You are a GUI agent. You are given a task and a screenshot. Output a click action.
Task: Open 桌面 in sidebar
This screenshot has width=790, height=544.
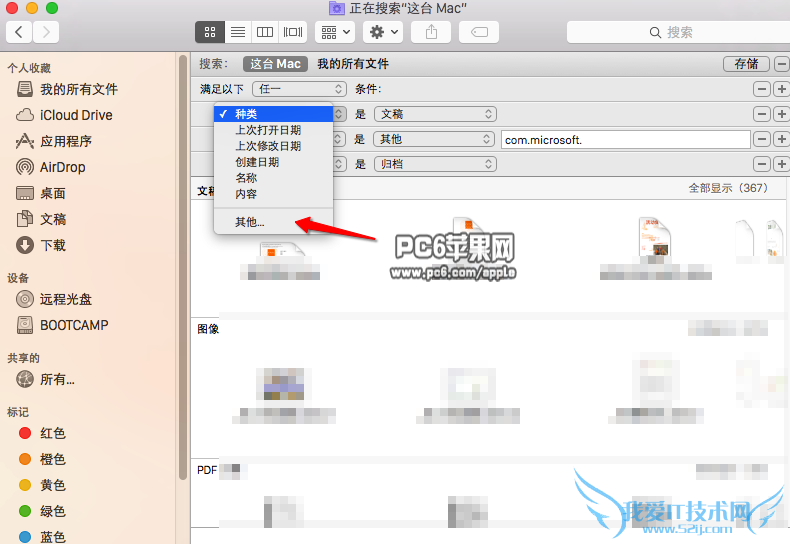[x=41, y=193]
